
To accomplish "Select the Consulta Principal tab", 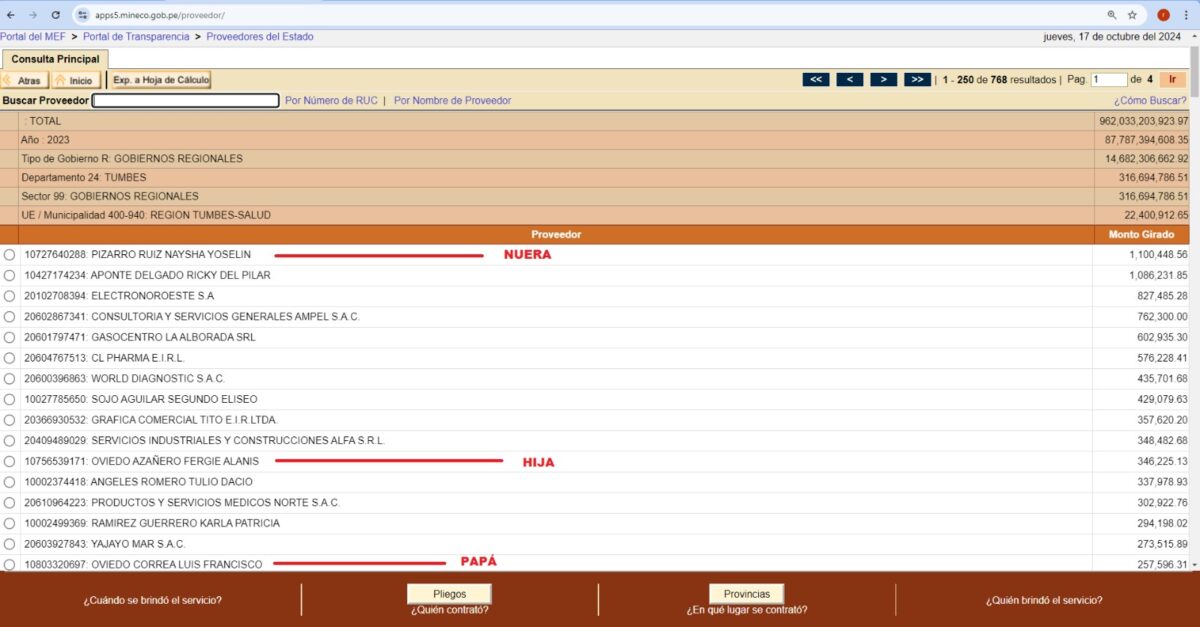I will pyautogui.click(x=55, y=59).
